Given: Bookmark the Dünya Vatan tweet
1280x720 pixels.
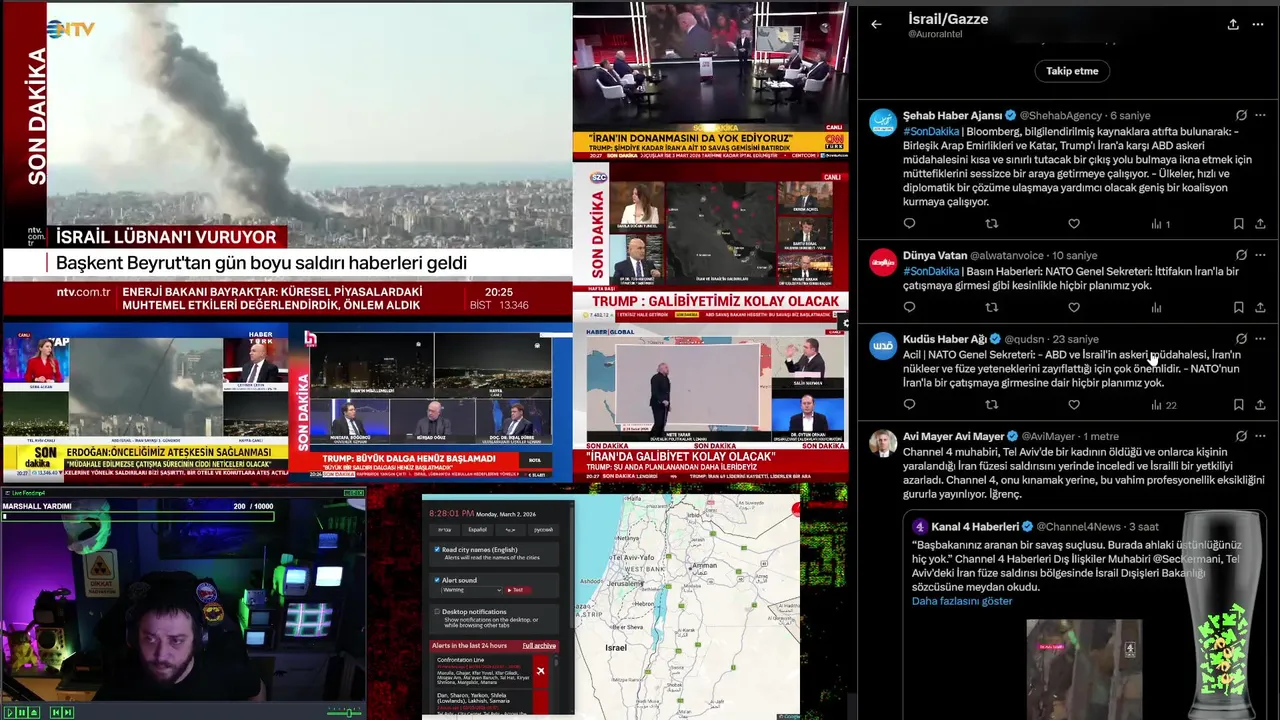Looking at the screenshot, I should (1238, 307).
